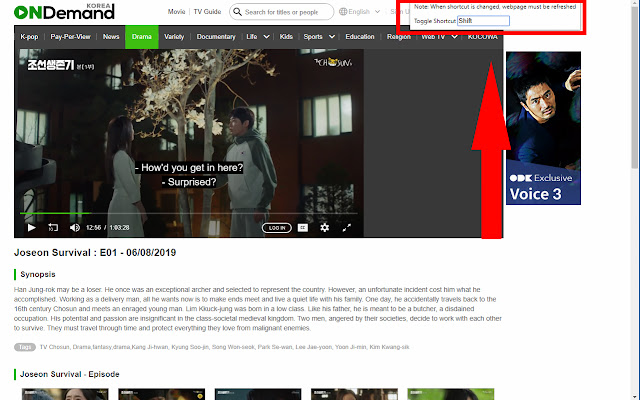
Task: Mute the video volume
Action: pyautogui.click(x=74, y=227)
